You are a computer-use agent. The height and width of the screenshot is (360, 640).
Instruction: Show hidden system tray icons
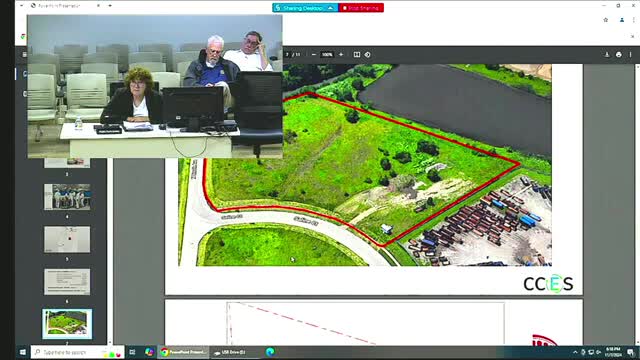(x=575, y=352)
